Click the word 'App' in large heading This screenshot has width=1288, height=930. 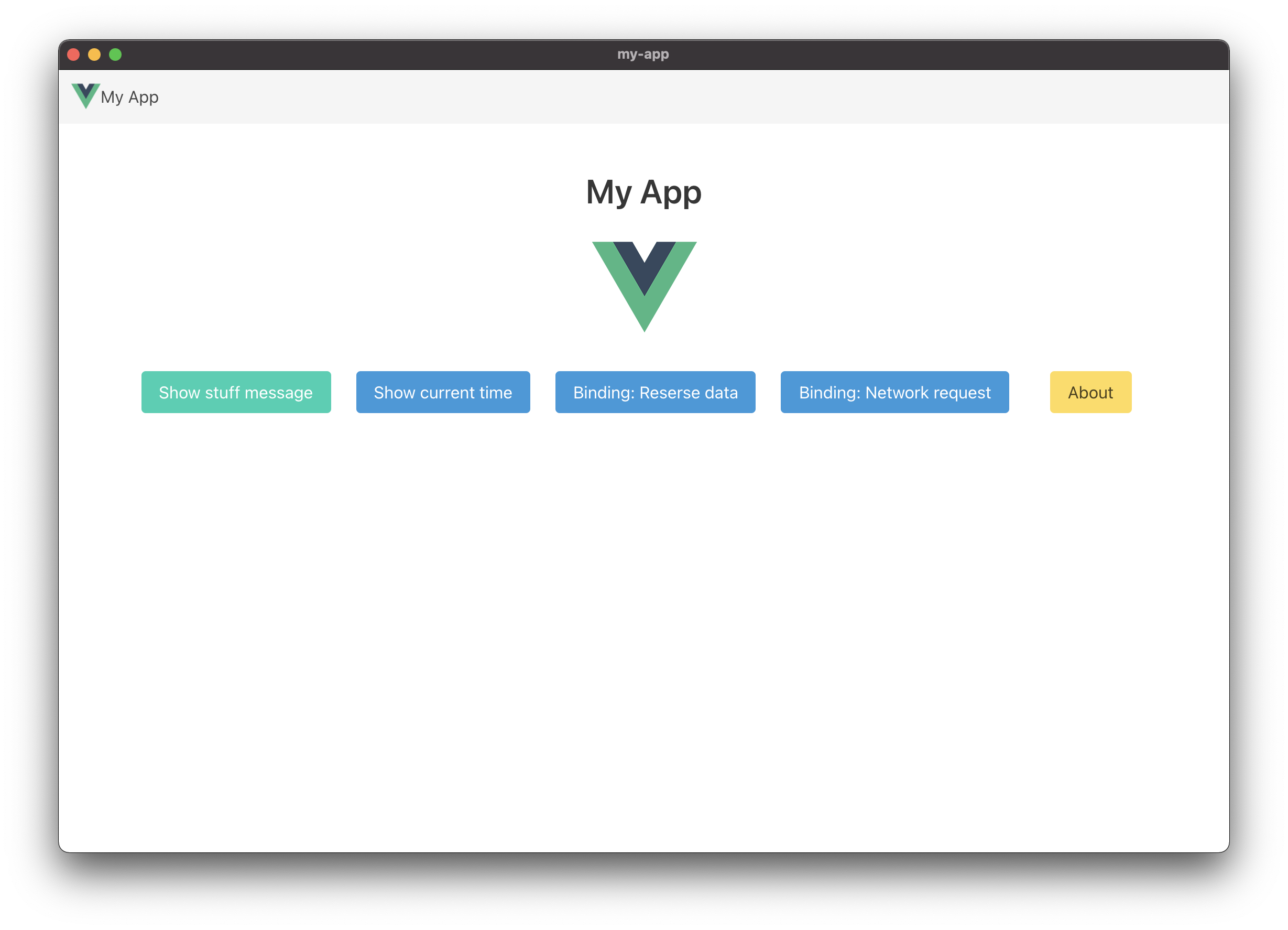[x=671, y=193]
